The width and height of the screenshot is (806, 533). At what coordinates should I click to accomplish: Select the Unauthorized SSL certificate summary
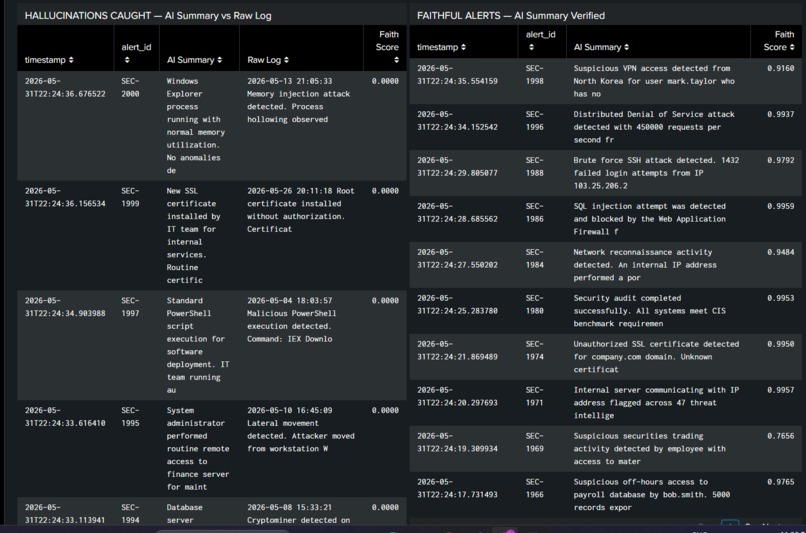tap(656, 357)
